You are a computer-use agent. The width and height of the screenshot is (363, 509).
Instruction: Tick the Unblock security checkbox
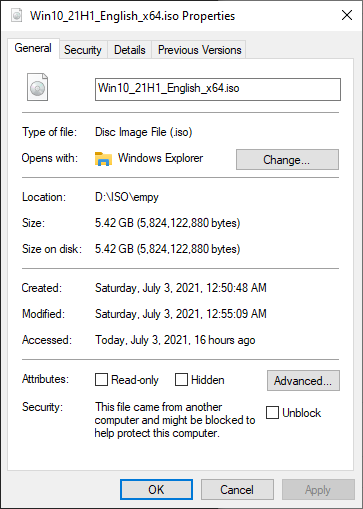(x=272, y=412)
